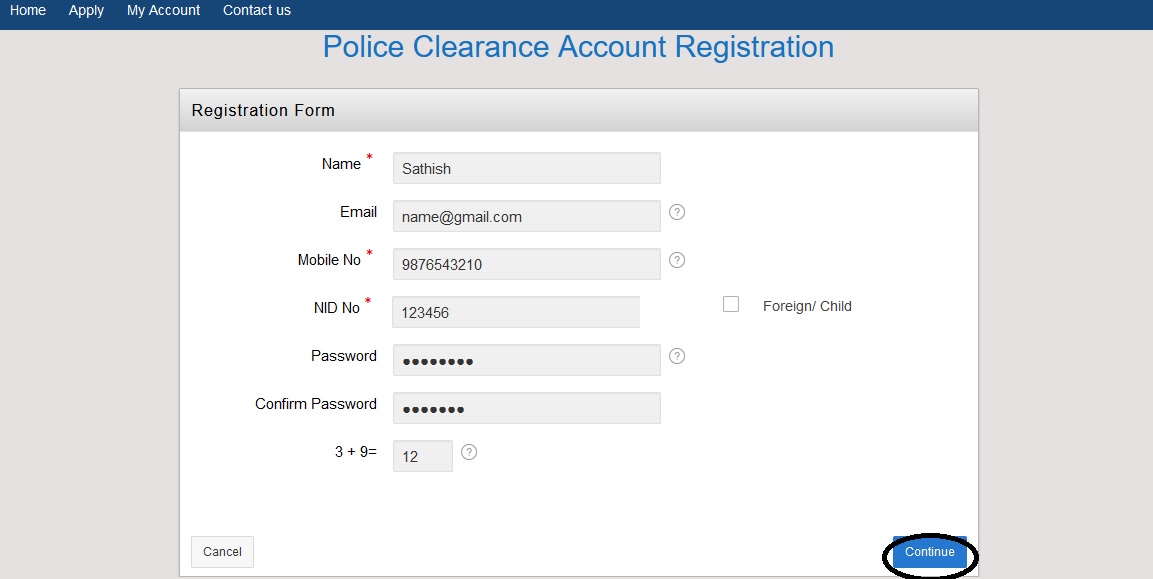This screenshot has width=1153, height=579.
Task: Click the NID No input field
Action: (516, 312)
